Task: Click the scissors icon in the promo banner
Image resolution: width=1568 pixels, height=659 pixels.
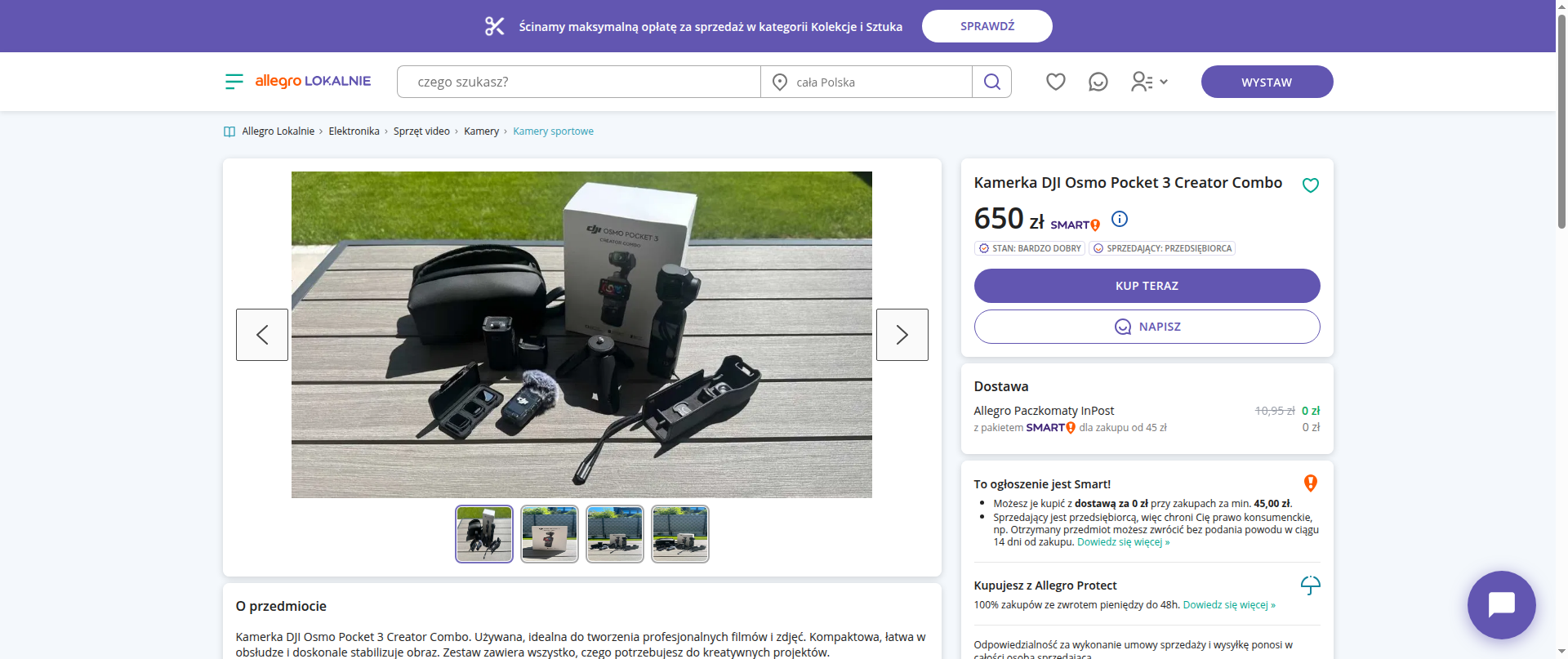Action: 495,26
